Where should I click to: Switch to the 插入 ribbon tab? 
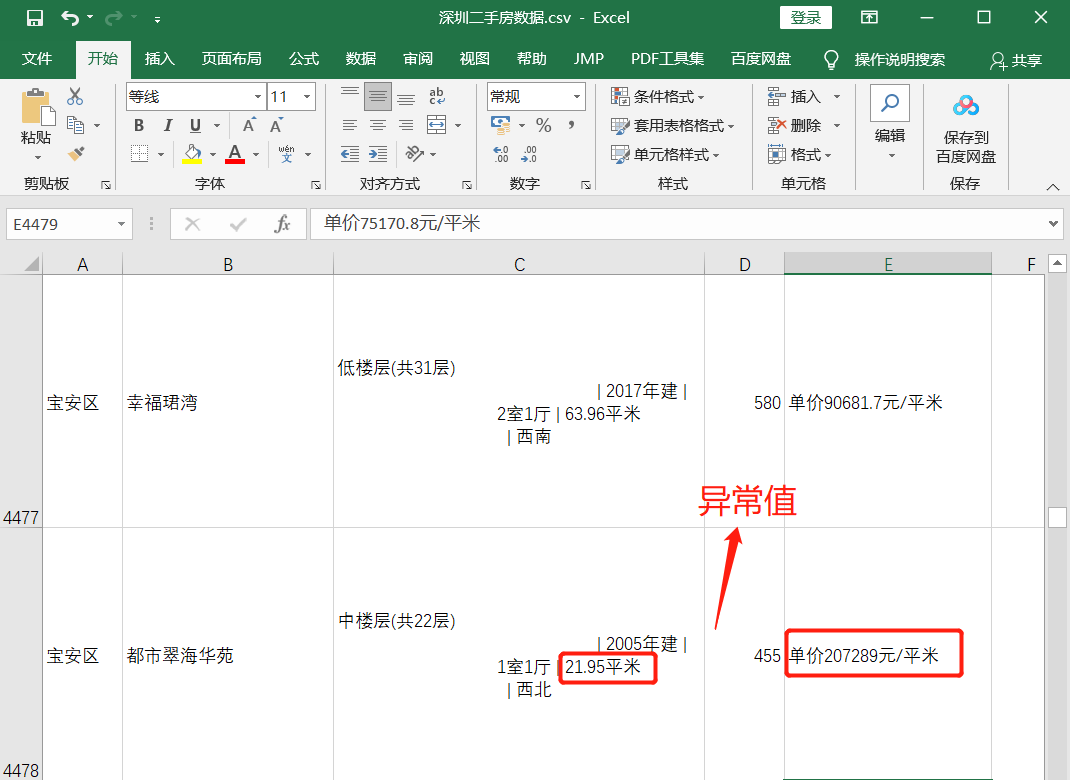click(x=159, y=58)
